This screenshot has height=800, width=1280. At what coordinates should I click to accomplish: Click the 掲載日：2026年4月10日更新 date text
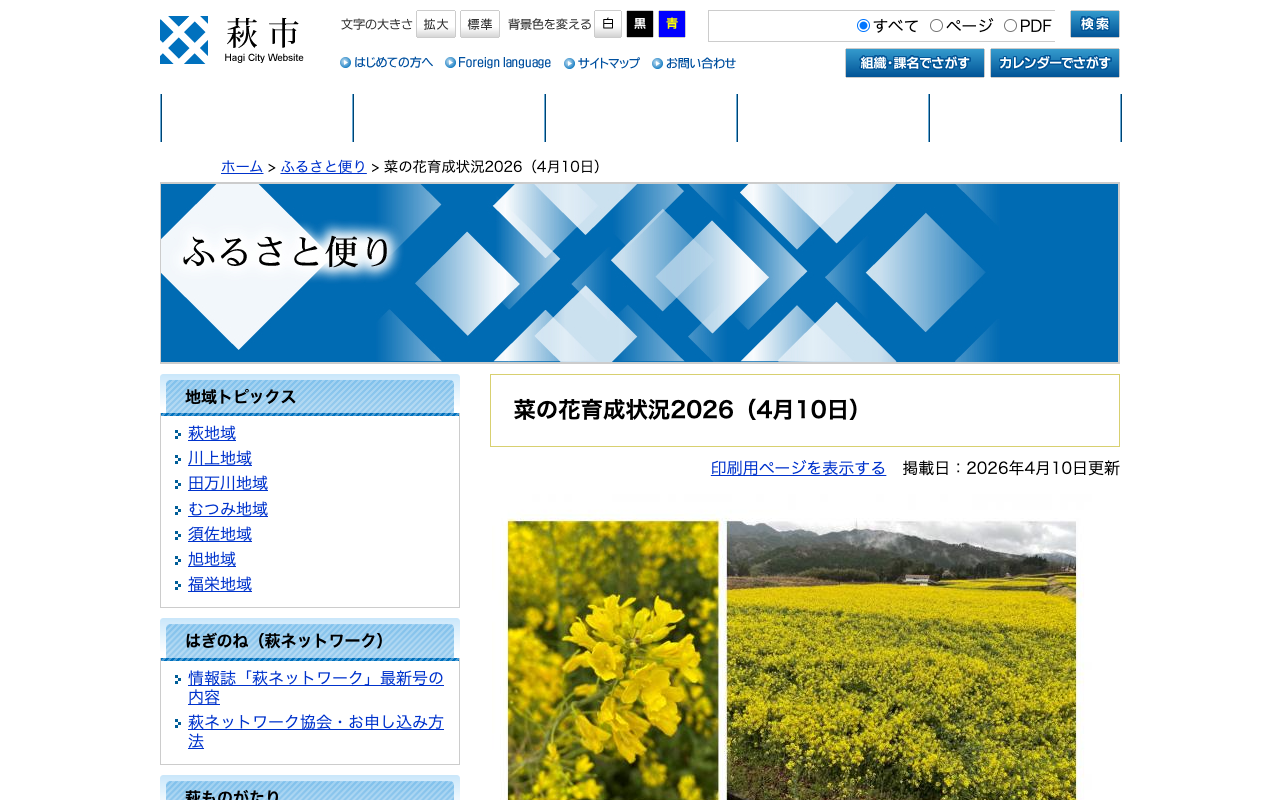click(1011, 468)
